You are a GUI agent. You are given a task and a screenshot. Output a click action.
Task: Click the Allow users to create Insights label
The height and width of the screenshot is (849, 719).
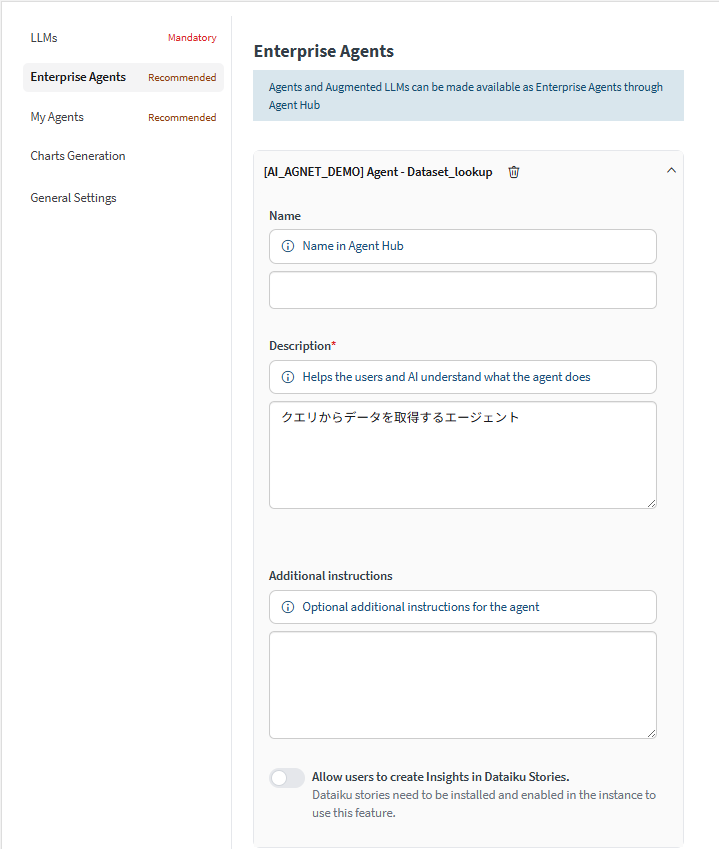[x=440, y=777]
